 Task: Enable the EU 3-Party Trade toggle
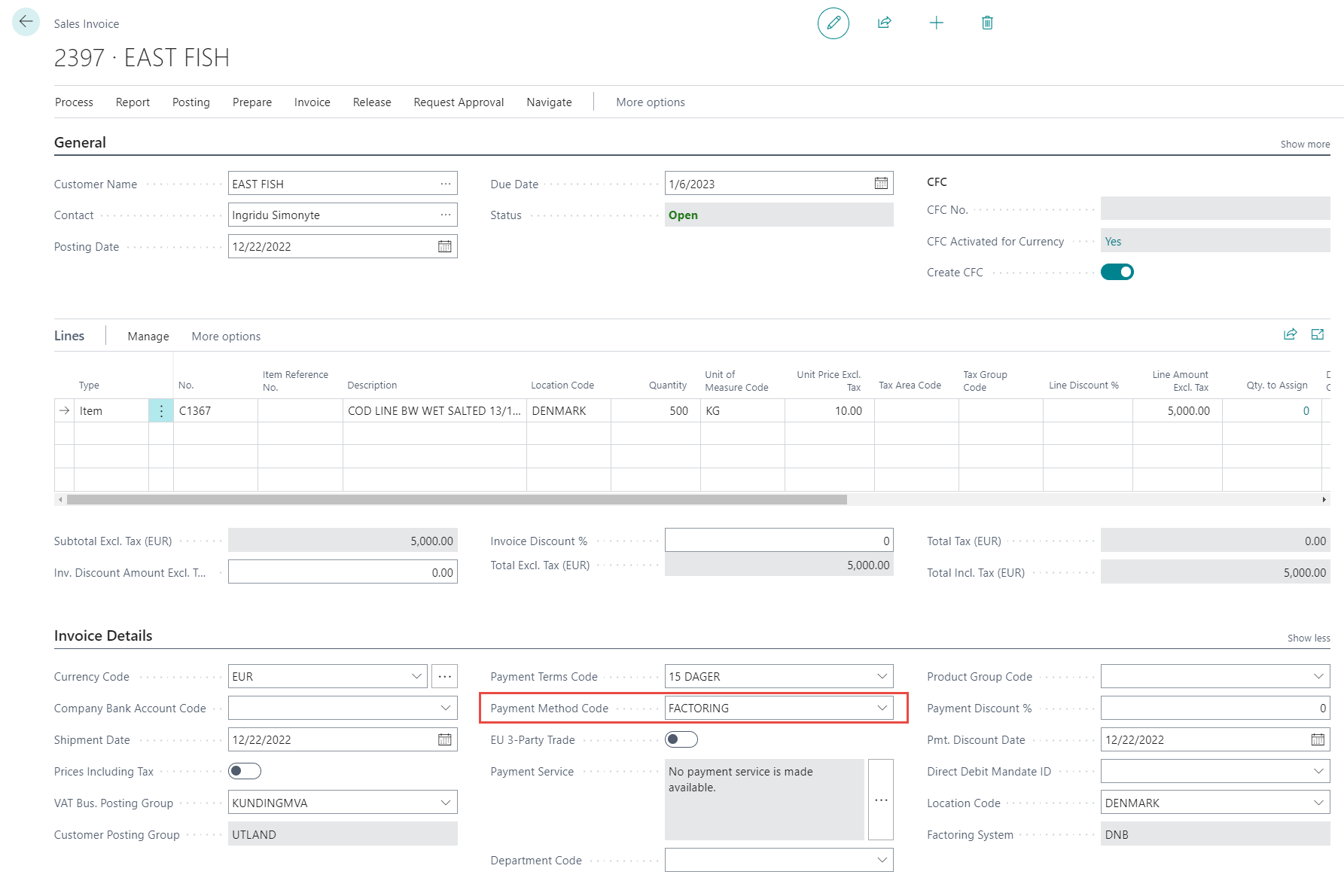pos(681,740)
